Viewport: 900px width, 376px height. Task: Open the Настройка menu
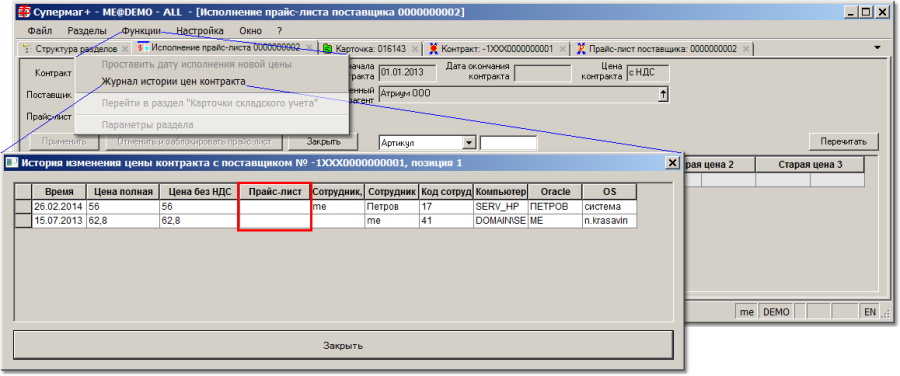[x=200, y=31]
